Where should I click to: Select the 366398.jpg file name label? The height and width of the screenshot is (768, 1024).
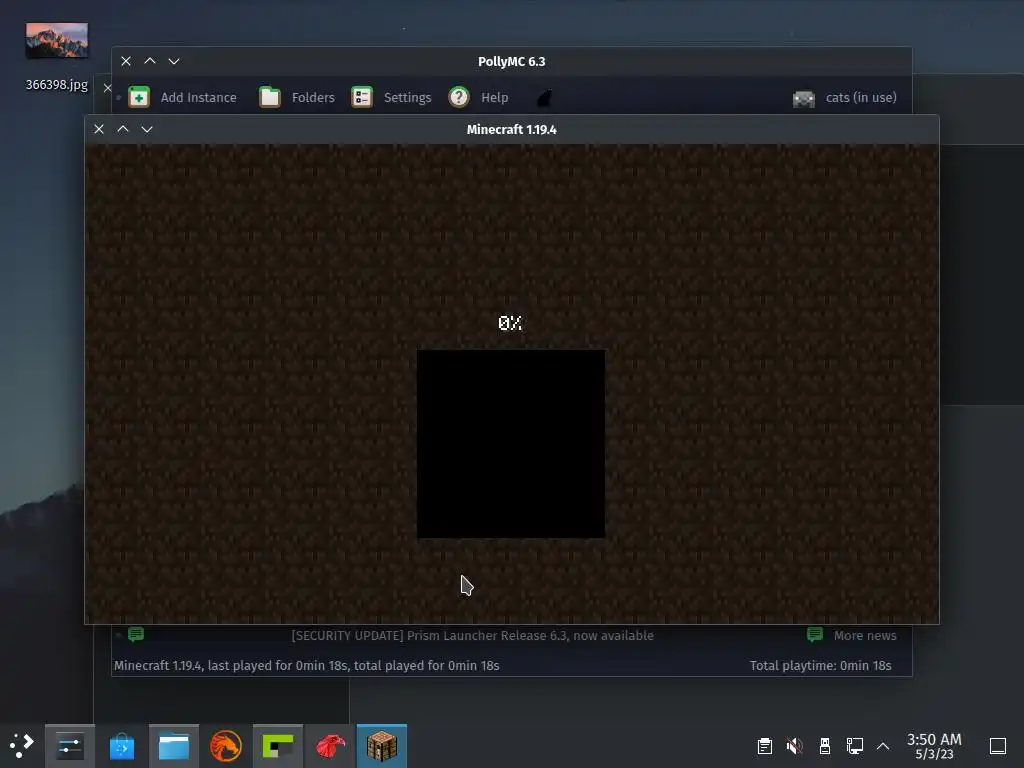pos(57,84)
